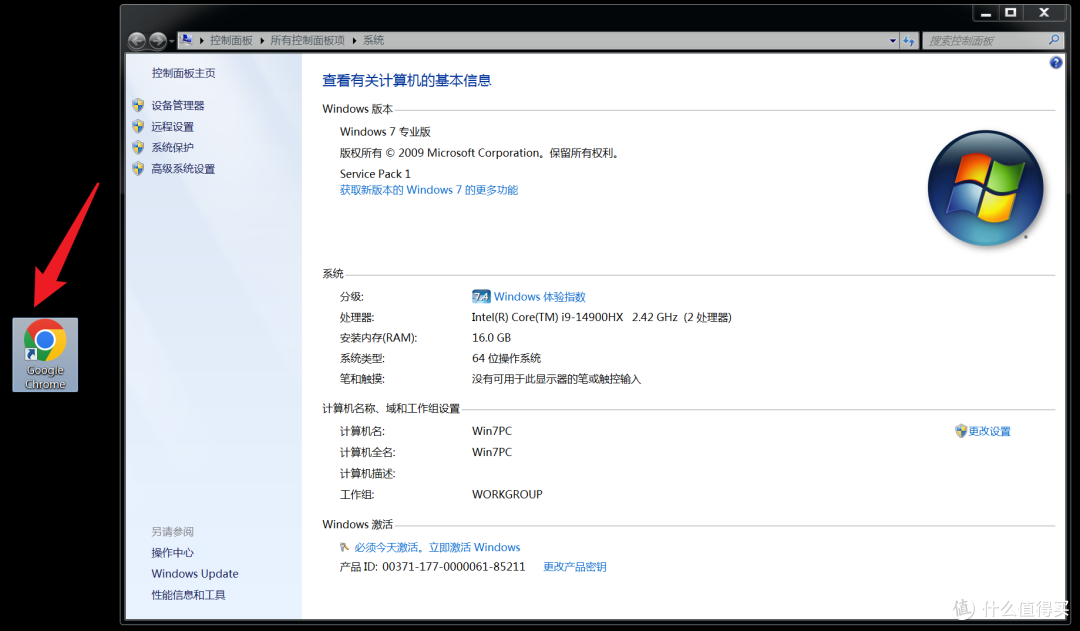
Task: Click the Back navigation arrow
Action: click(137, 41)
